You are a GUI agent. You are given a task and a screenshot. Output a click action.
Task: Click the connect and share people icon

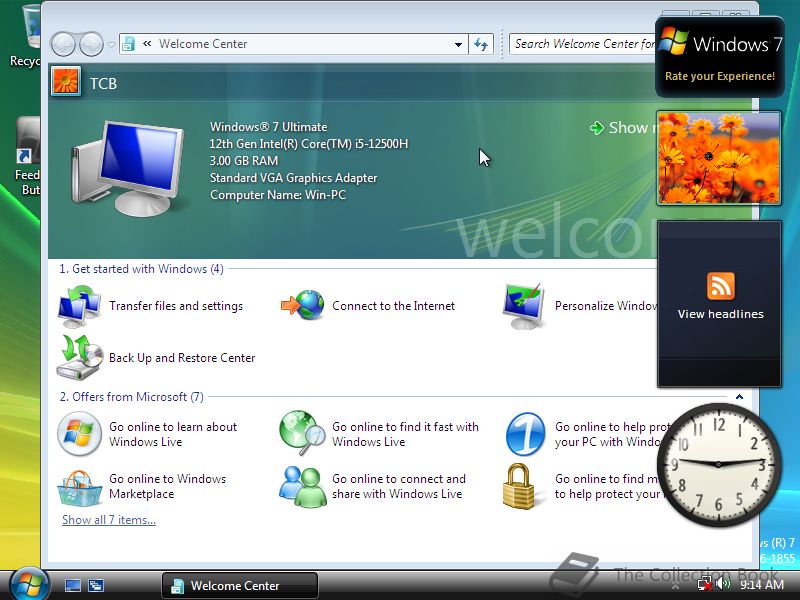click(x=303, y=487)
